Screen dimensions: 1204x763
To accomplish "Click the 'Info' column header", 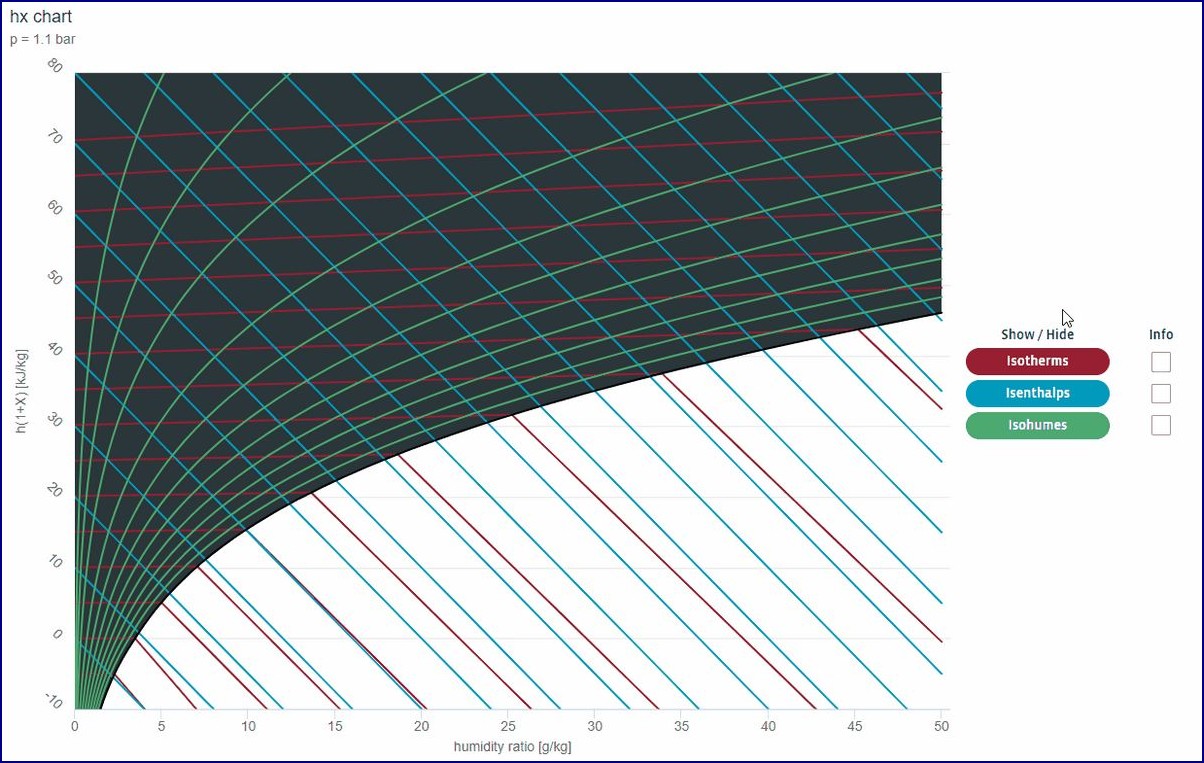I will click(x=1161, y=334).
